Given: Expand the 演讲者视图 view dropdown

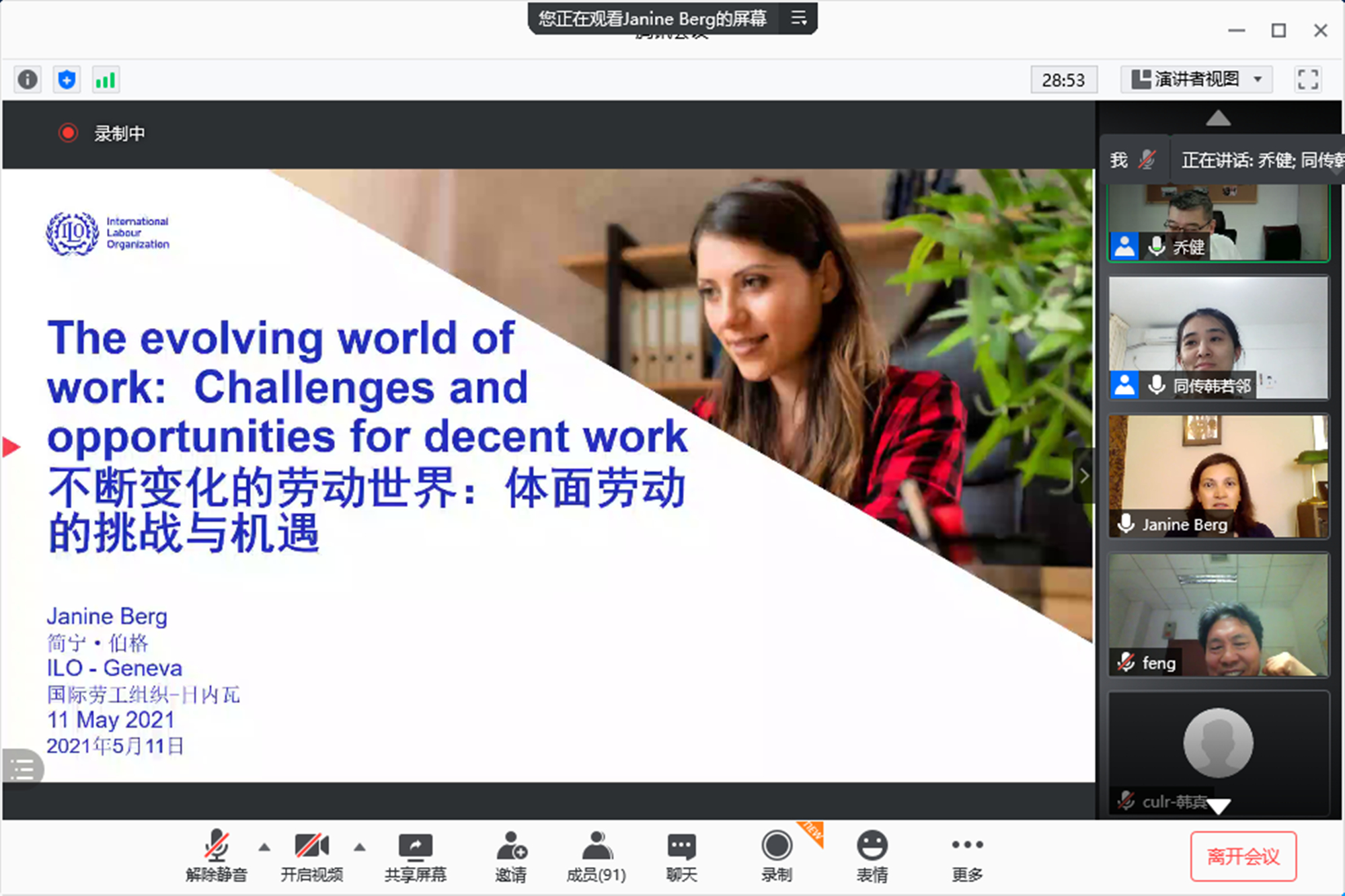Looking at the screenshot, I should click(x=1196, y=79).
